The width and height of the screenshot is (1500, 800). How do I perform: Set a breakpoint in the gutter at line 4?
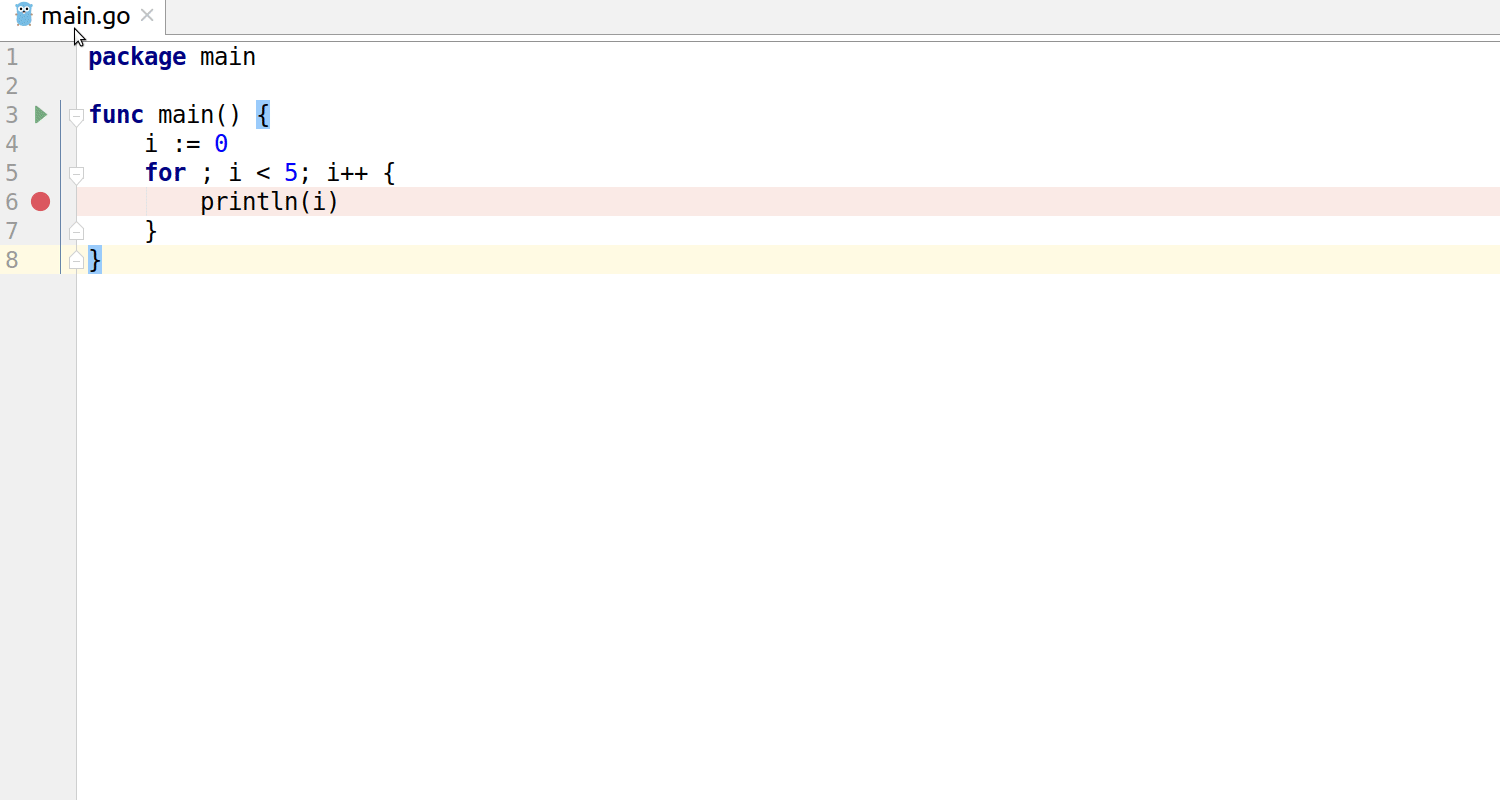point(40,143)
